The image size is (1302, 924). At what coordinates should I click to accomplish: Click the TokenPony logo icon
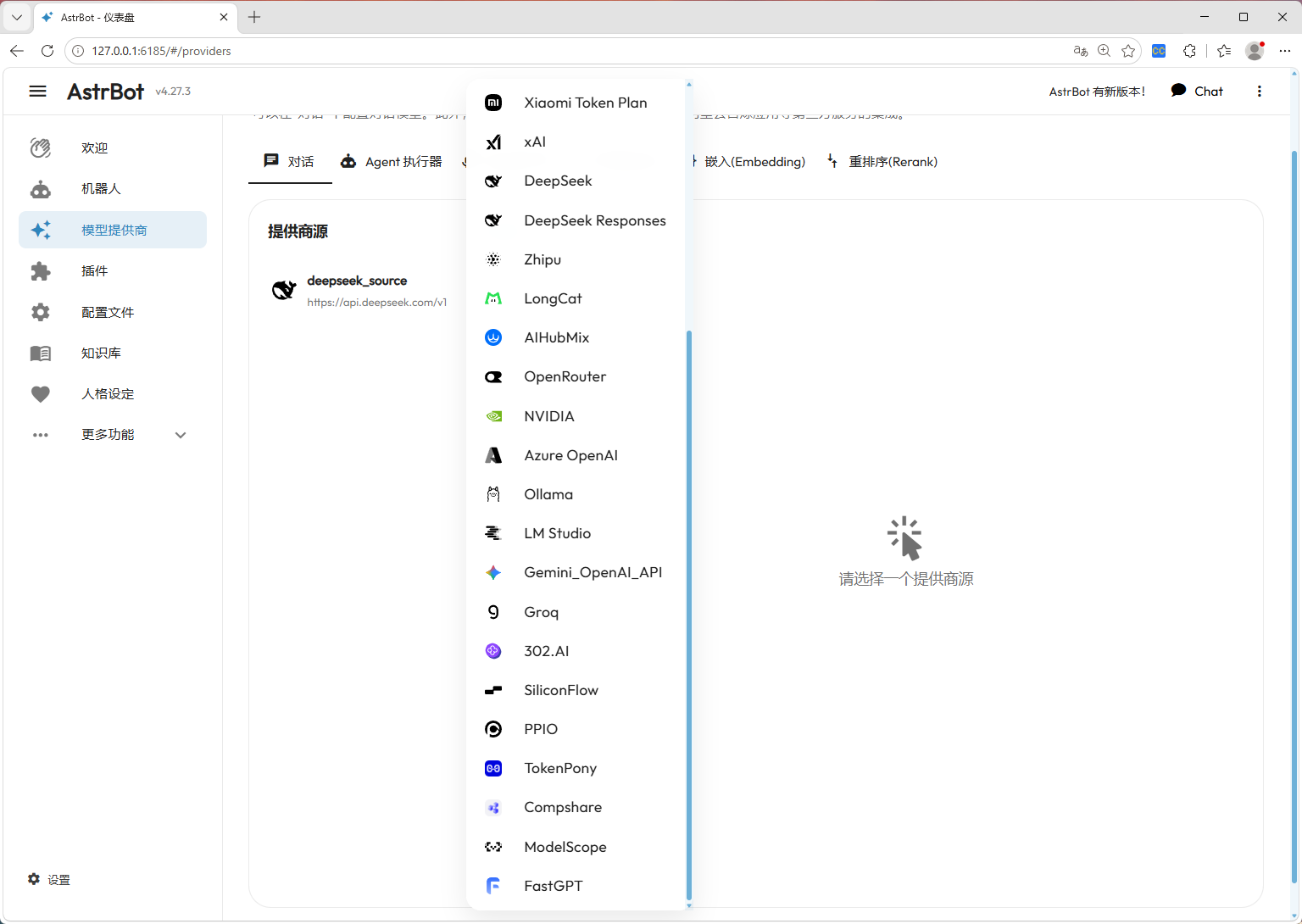tap(493, 768)
